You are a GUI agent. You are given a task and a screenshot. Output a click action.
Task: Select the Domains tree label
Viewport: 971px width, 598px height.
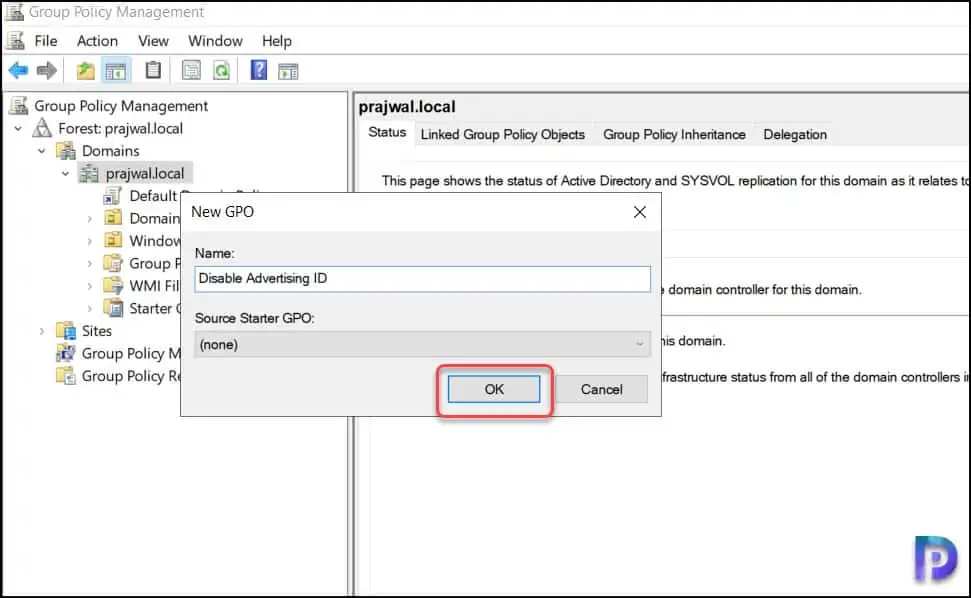tap(110, 150)
